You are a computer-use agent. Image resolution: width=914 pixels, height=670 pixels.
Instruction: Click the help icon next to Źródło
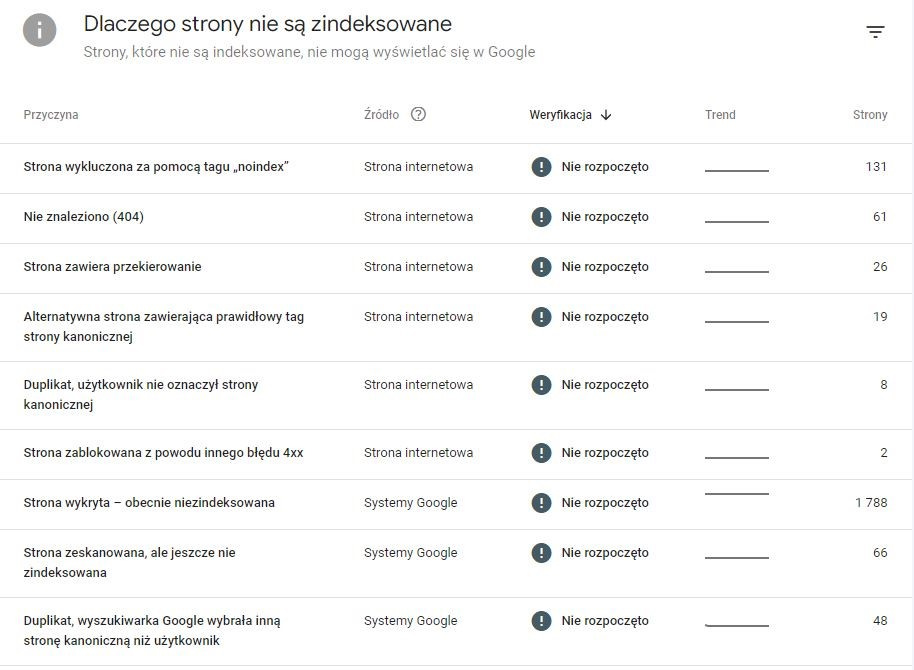pos(418,114)
